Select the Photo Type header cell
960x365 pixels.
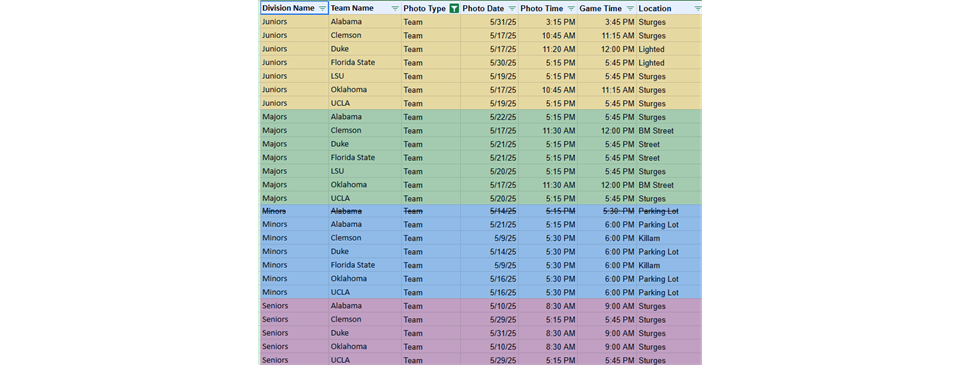[x=431, y=9]
